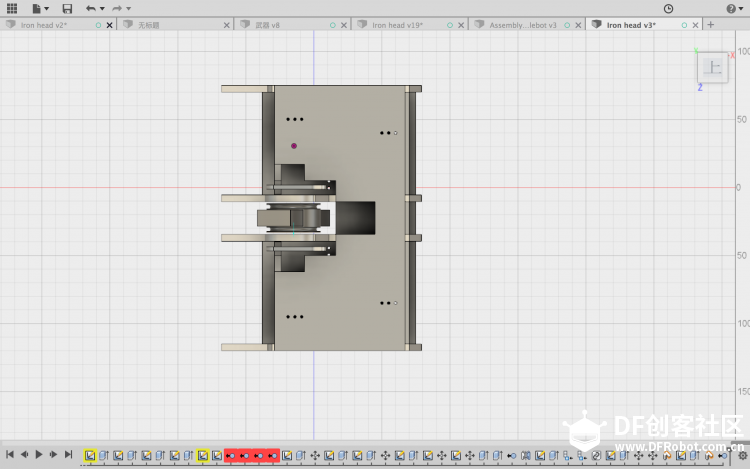Click the Undo arrow

point(90,8)
